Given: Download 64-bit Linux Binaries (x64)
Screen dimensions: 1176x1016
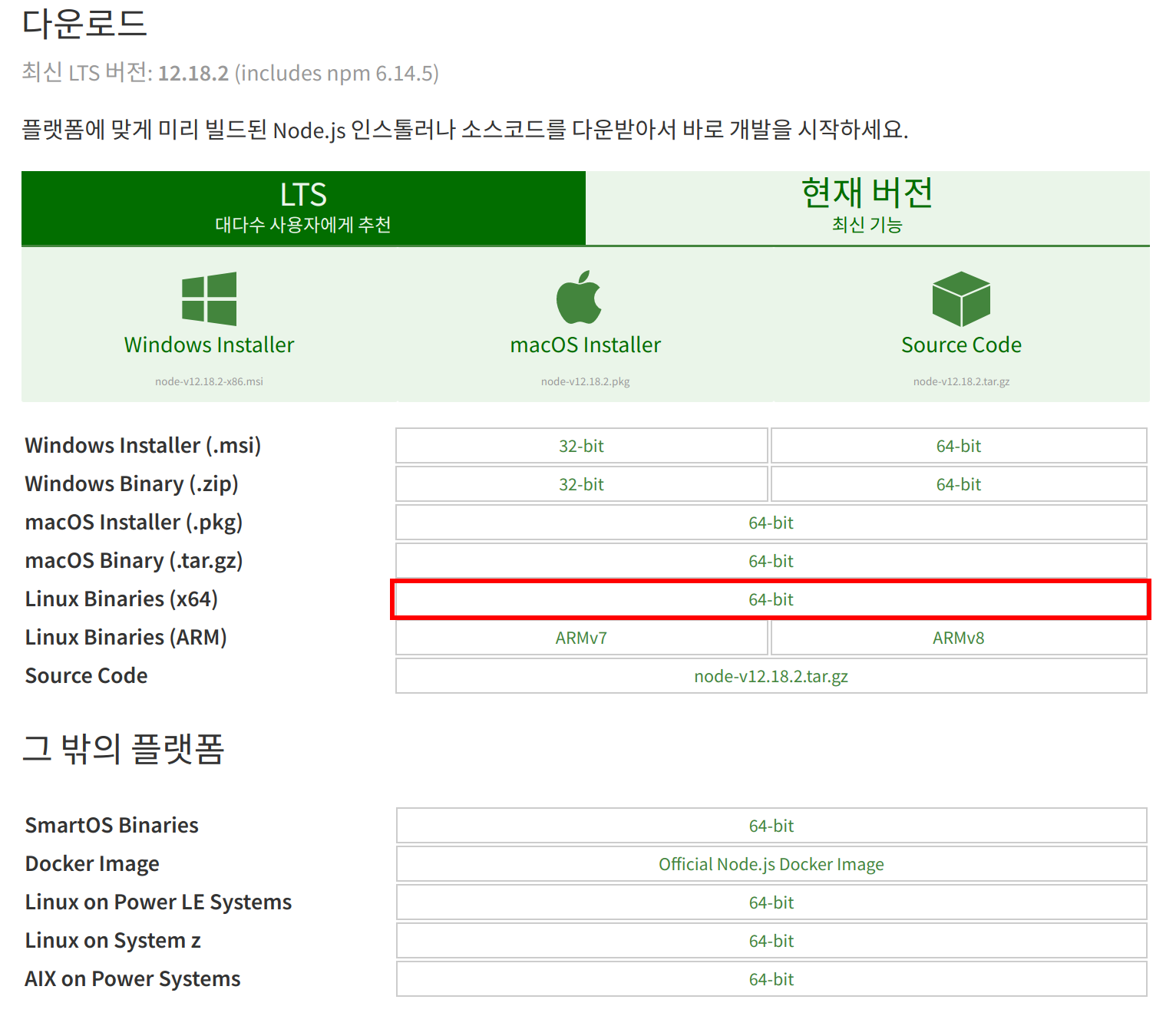Looking at the screenshot, I should pos(771,599).
